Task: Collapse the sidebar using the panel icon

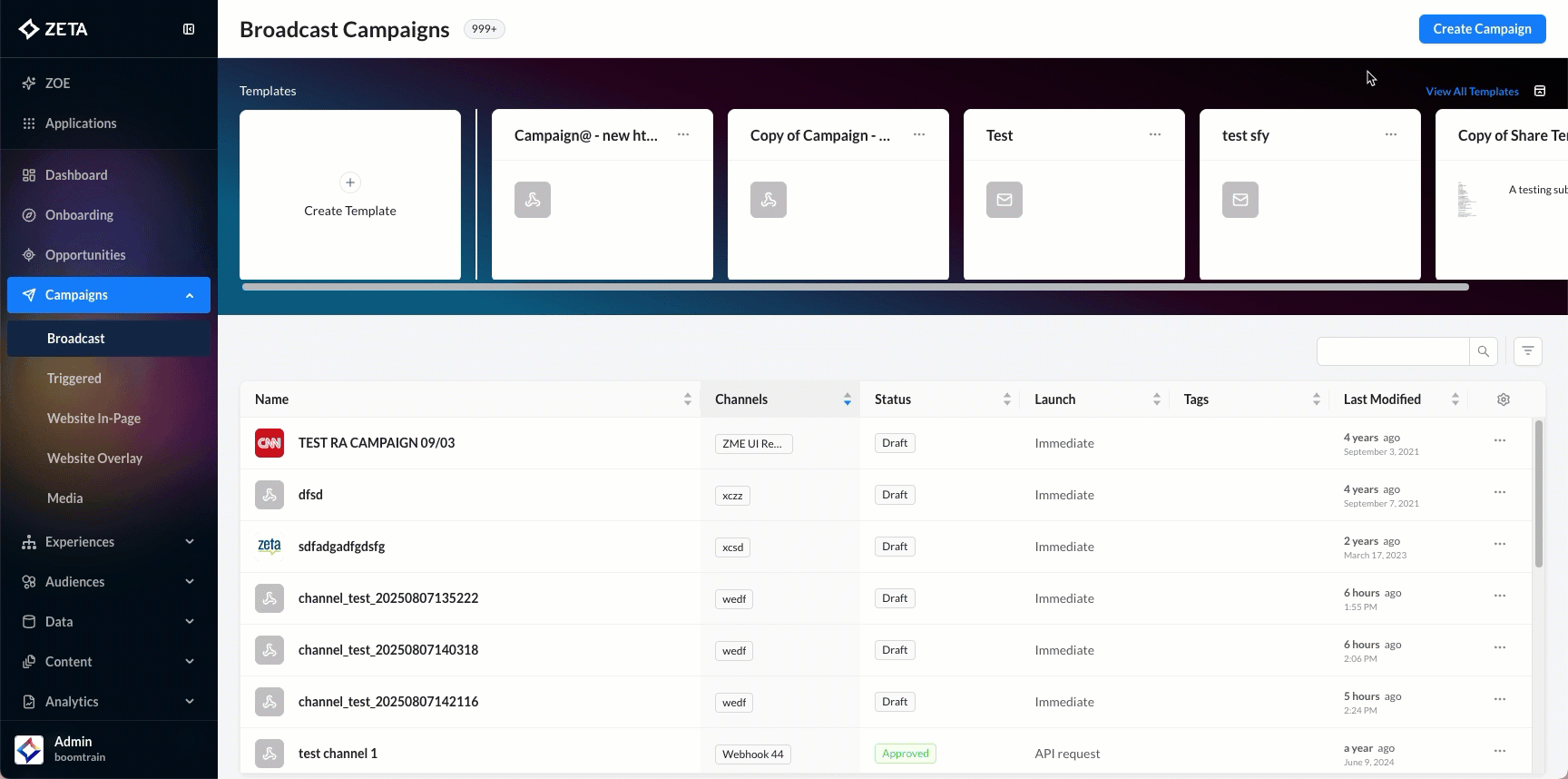Action: [189, 29]
